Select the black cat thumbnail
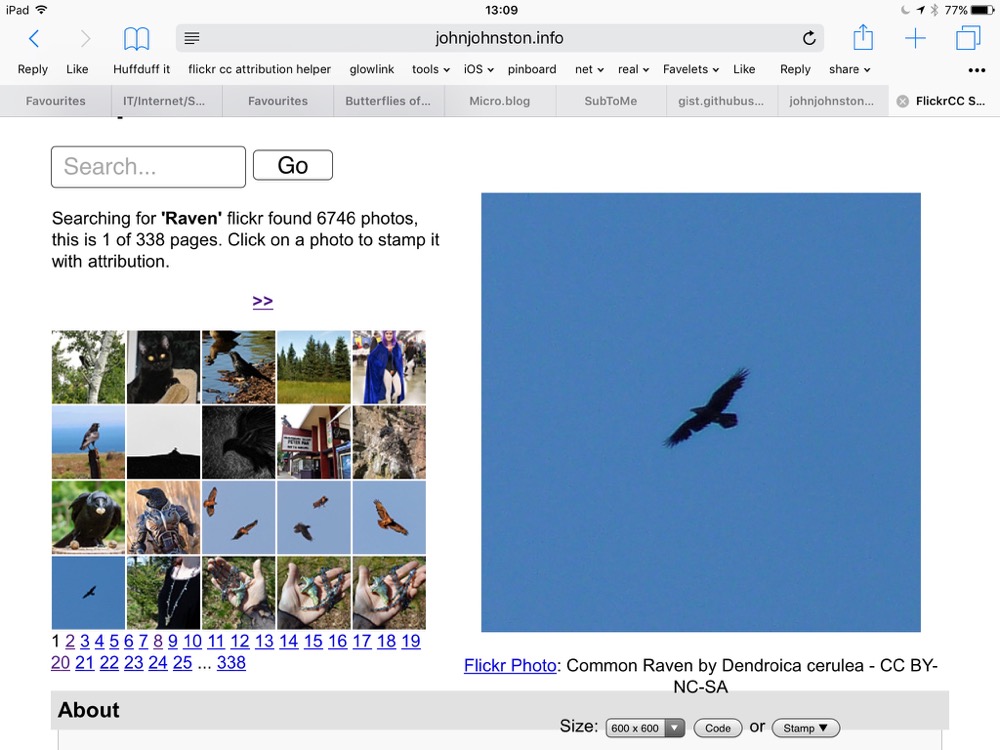The image size is (1000, 750). [163, 367]
